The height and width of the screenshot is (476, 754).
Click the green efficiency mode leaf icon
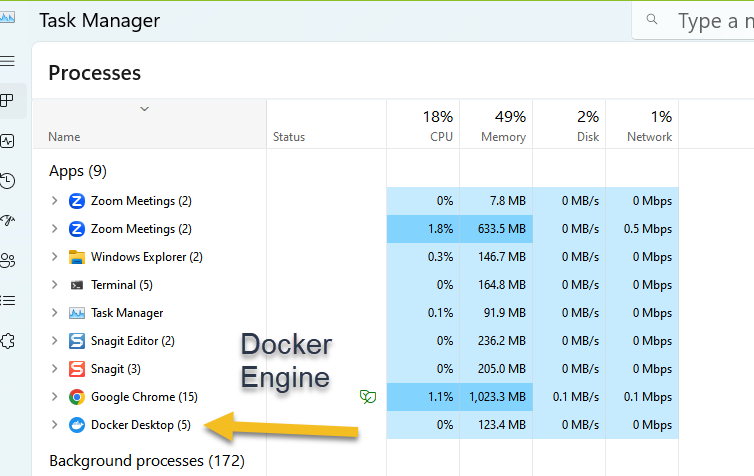368,397
